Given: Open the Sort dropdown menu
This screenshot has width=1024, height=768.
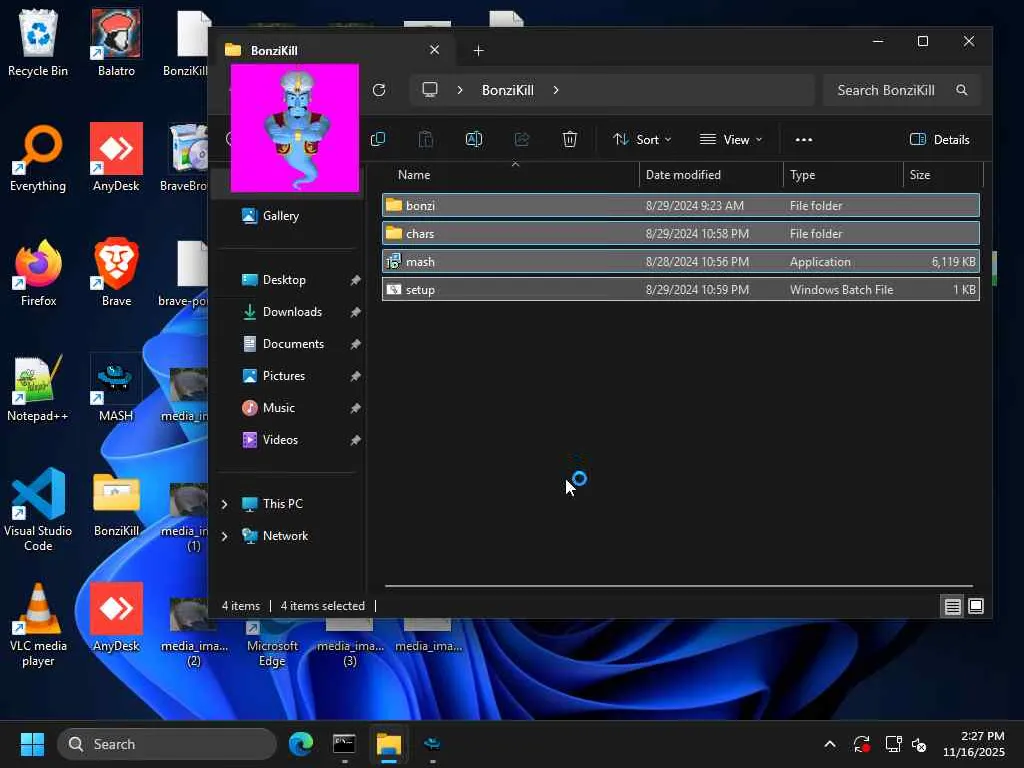Looking at the screenshot, I should (642, 139).
